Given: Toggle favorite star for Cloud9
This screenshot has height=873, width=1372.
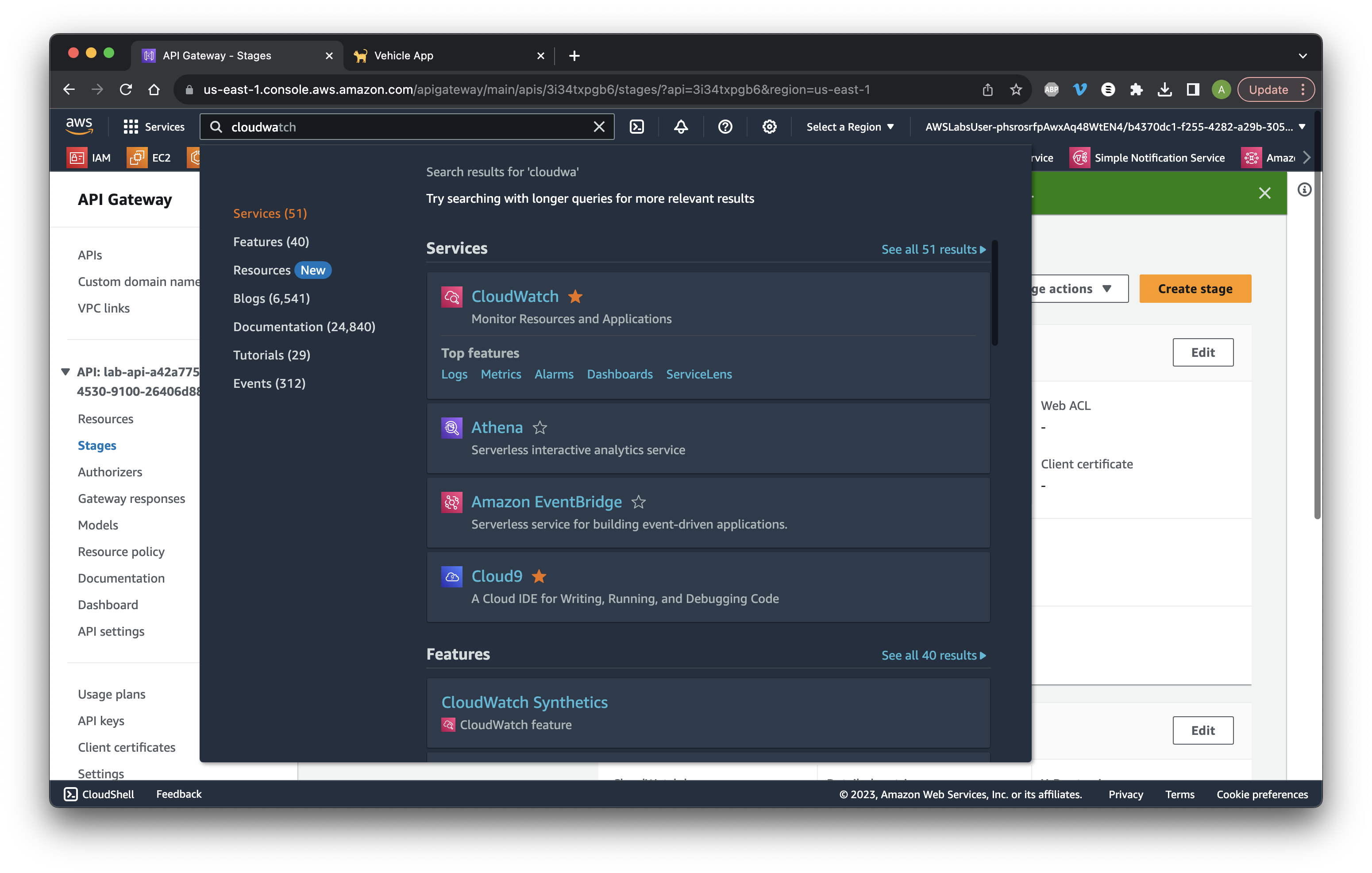Looking at the screenshot, I should click(x=539, y=576).
